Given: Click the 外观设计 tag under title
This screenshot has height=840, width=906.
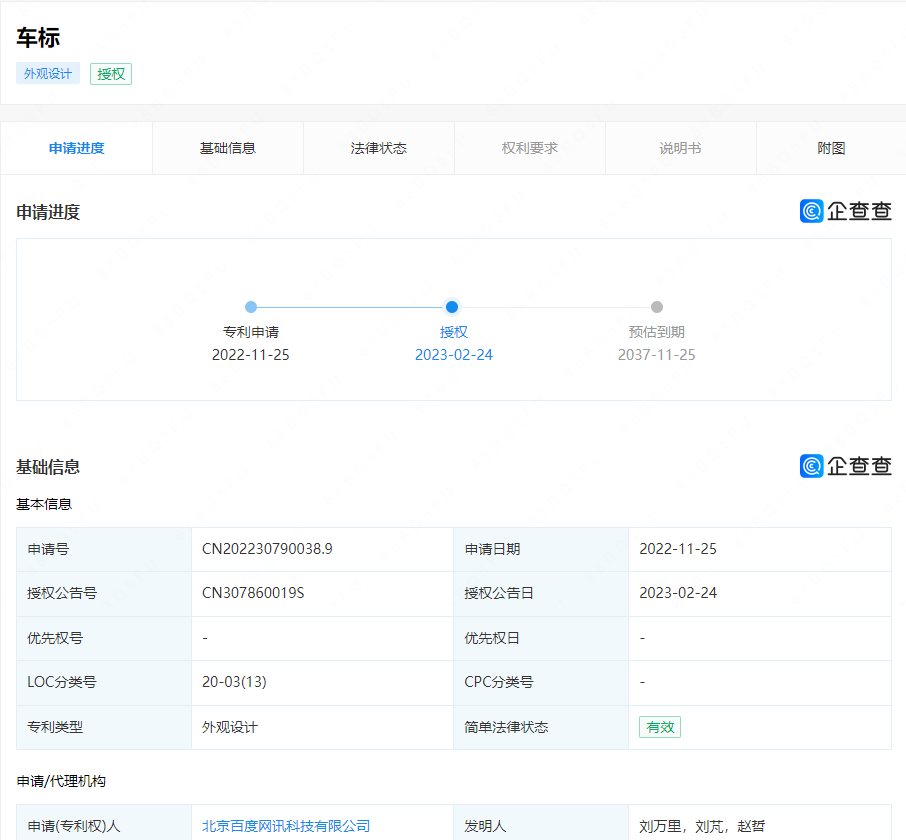Looking at the screenshot, I should click(x=48, y=74).
